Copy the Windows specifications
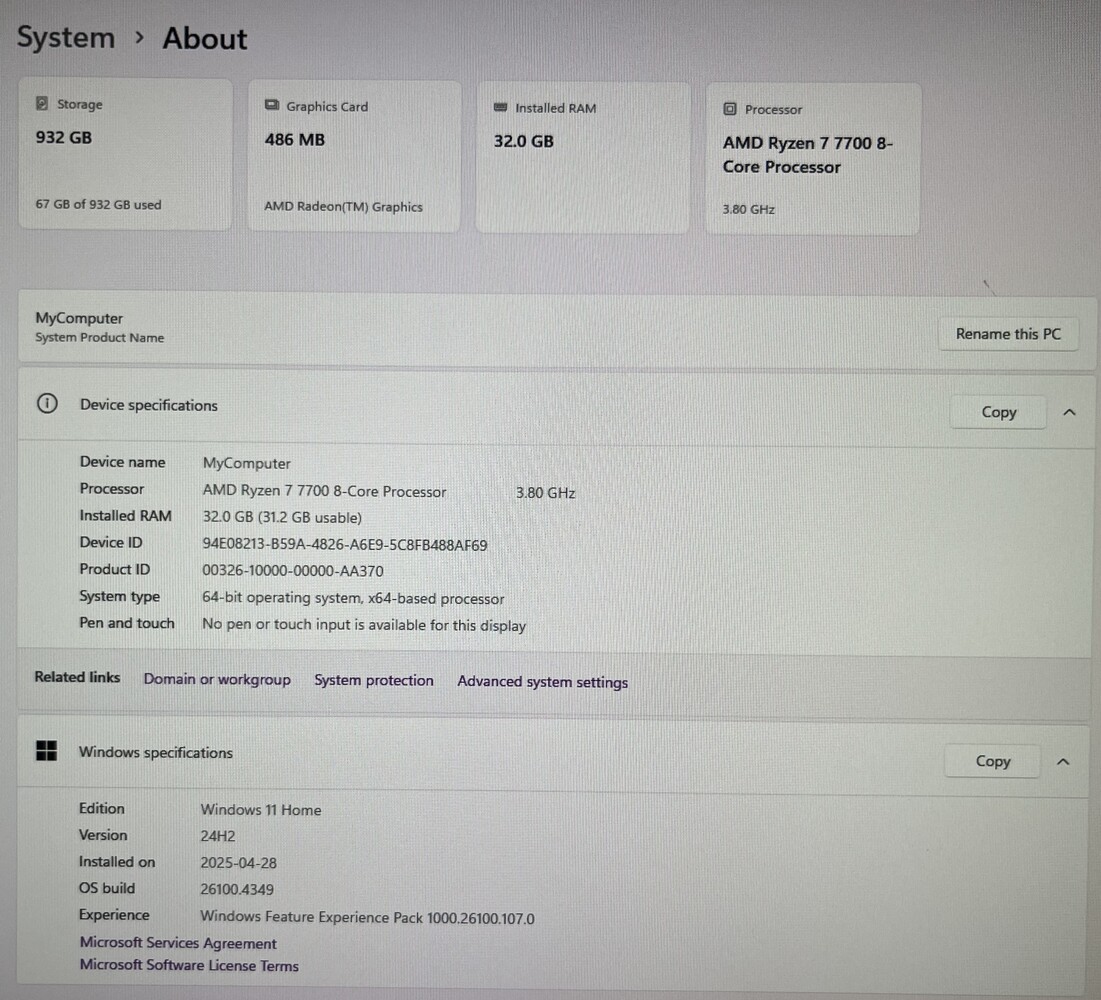The width and height of the screenshot is (1101, 1000). pyautogui.click(x=993, y=761)
